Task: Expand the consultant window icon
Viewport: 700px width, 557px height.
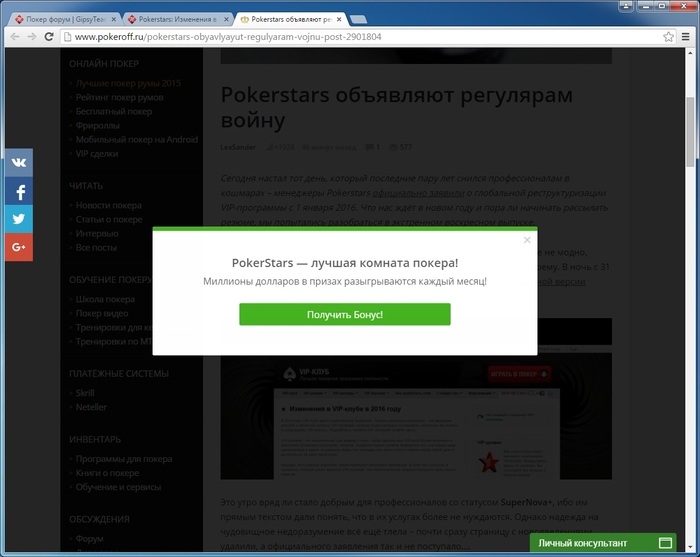Action: click(x=665, y=543)
